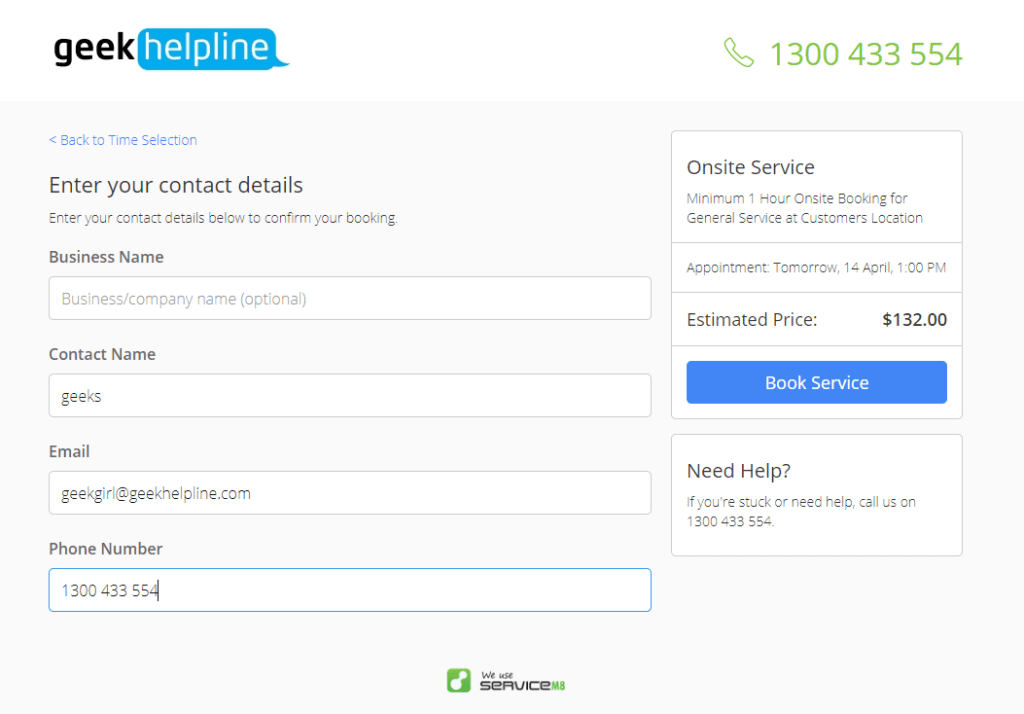Click the Enter your contact details heading

point(176,185)
